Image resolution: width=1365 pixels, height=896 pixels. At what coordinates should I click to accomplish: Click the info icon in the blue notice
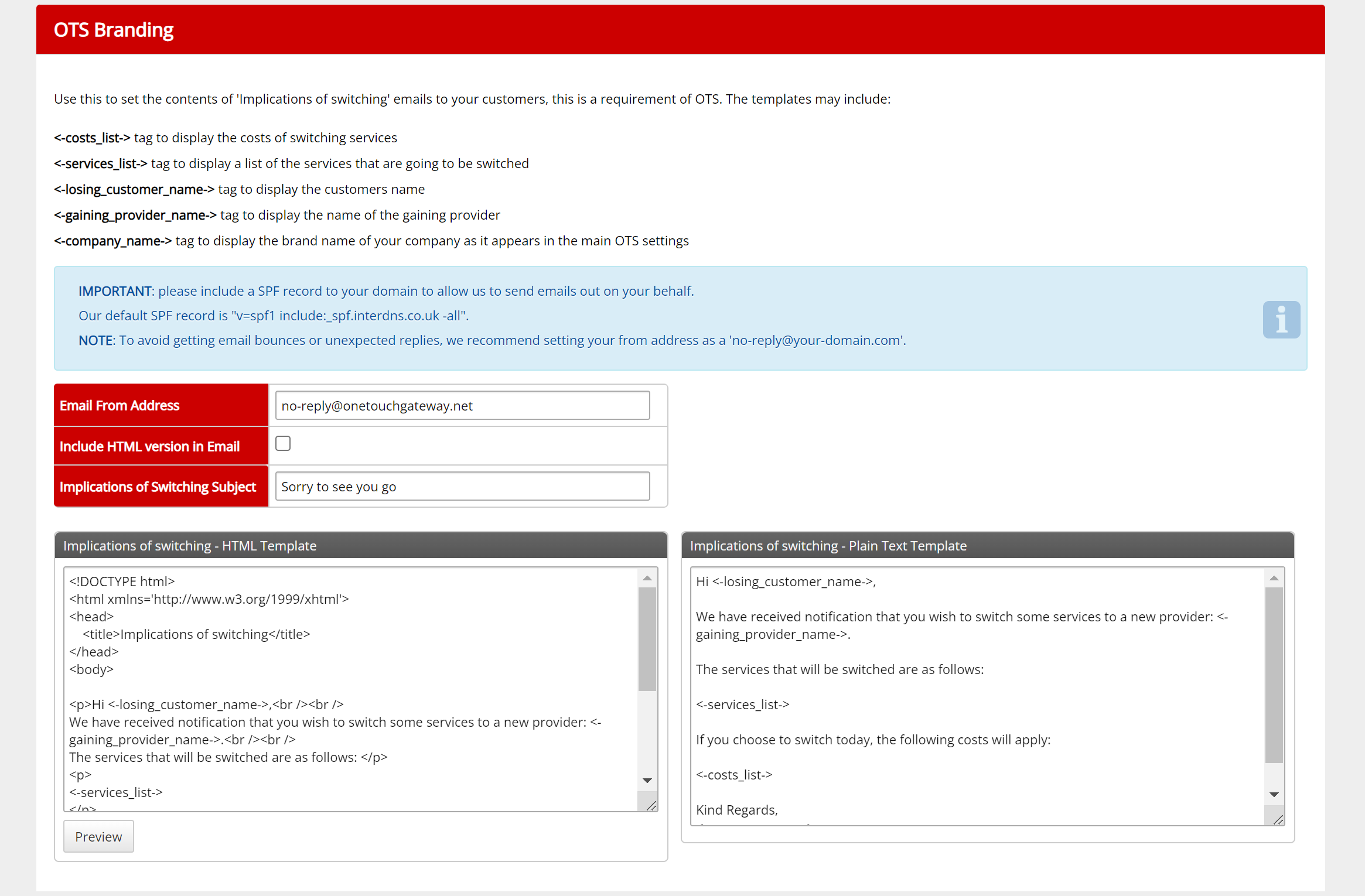tap(1281, 320)
